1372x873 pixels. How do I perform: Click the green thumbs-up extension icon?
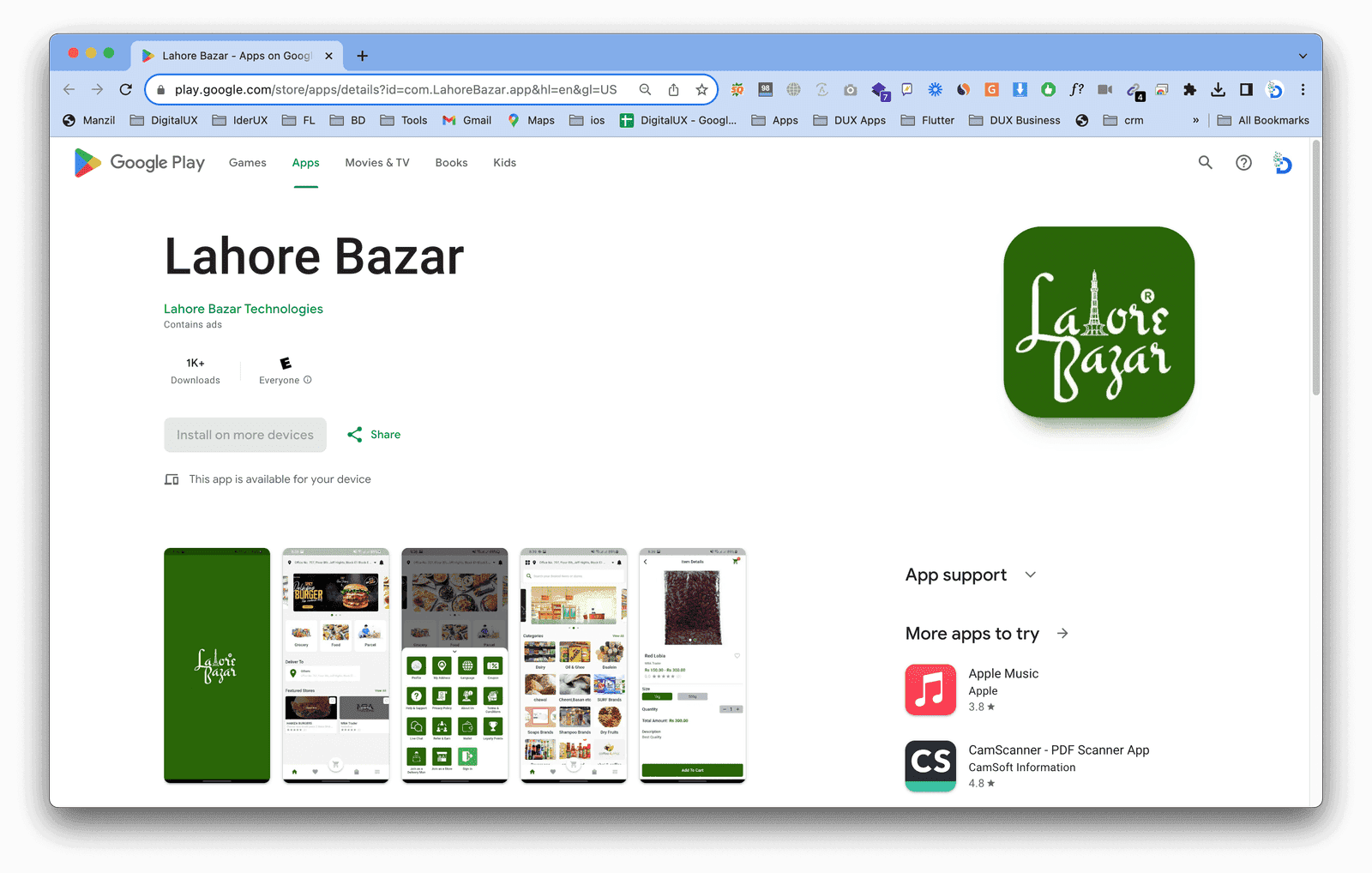[1048, 89]
